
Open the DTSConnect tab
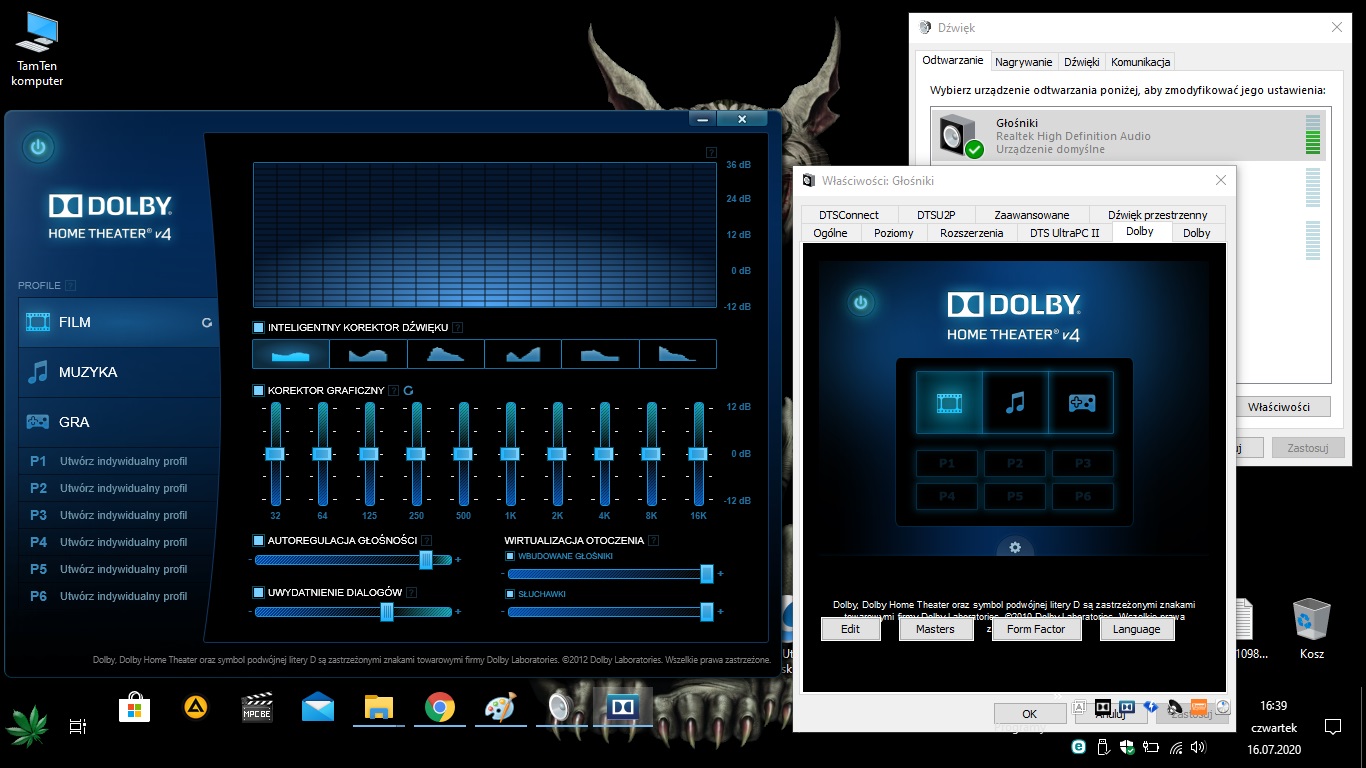[849, 215]
